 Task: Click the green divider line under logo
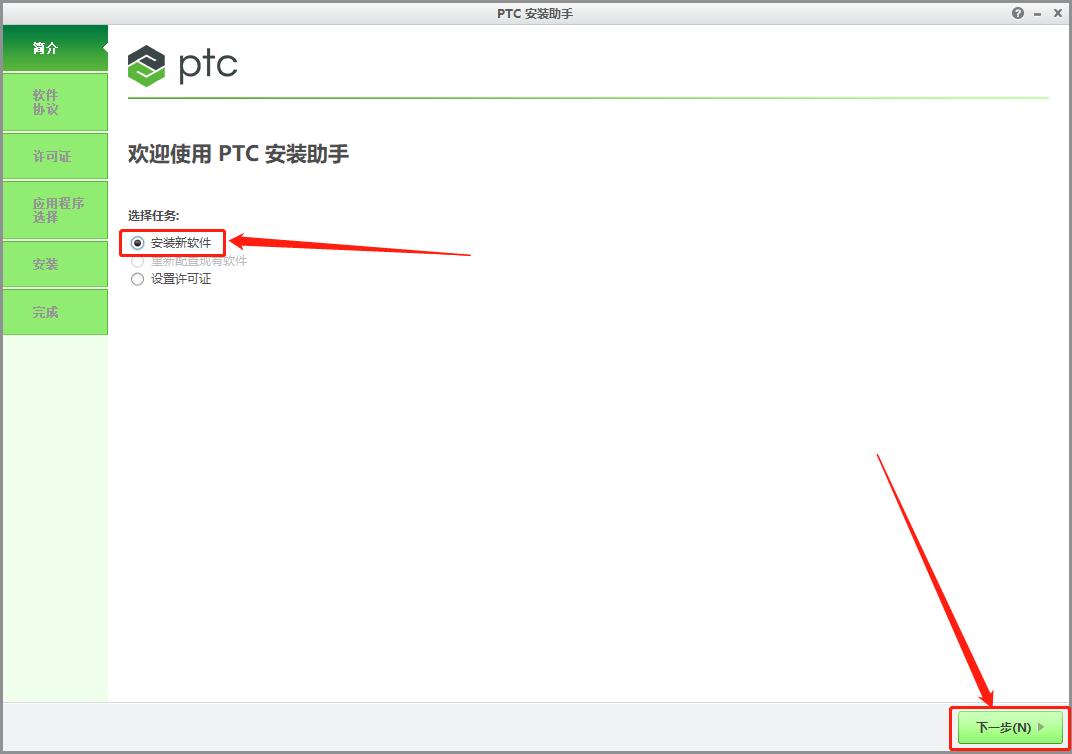pos(588,98)
